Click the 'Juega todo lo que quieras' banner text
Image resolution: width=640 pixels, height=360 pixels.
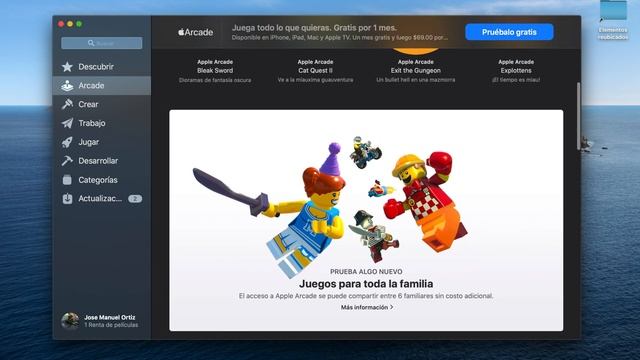pos(314,28)
